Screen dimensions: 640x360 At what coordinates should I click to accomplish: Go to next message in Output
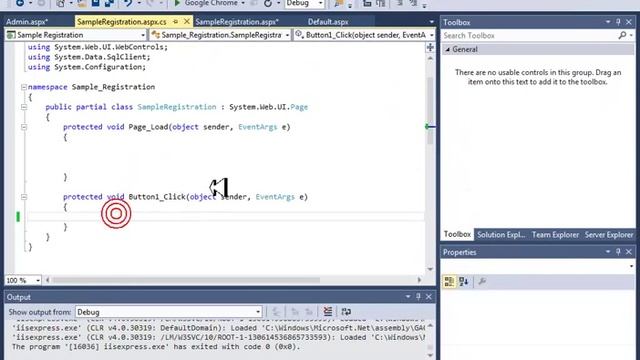[309, 312]
